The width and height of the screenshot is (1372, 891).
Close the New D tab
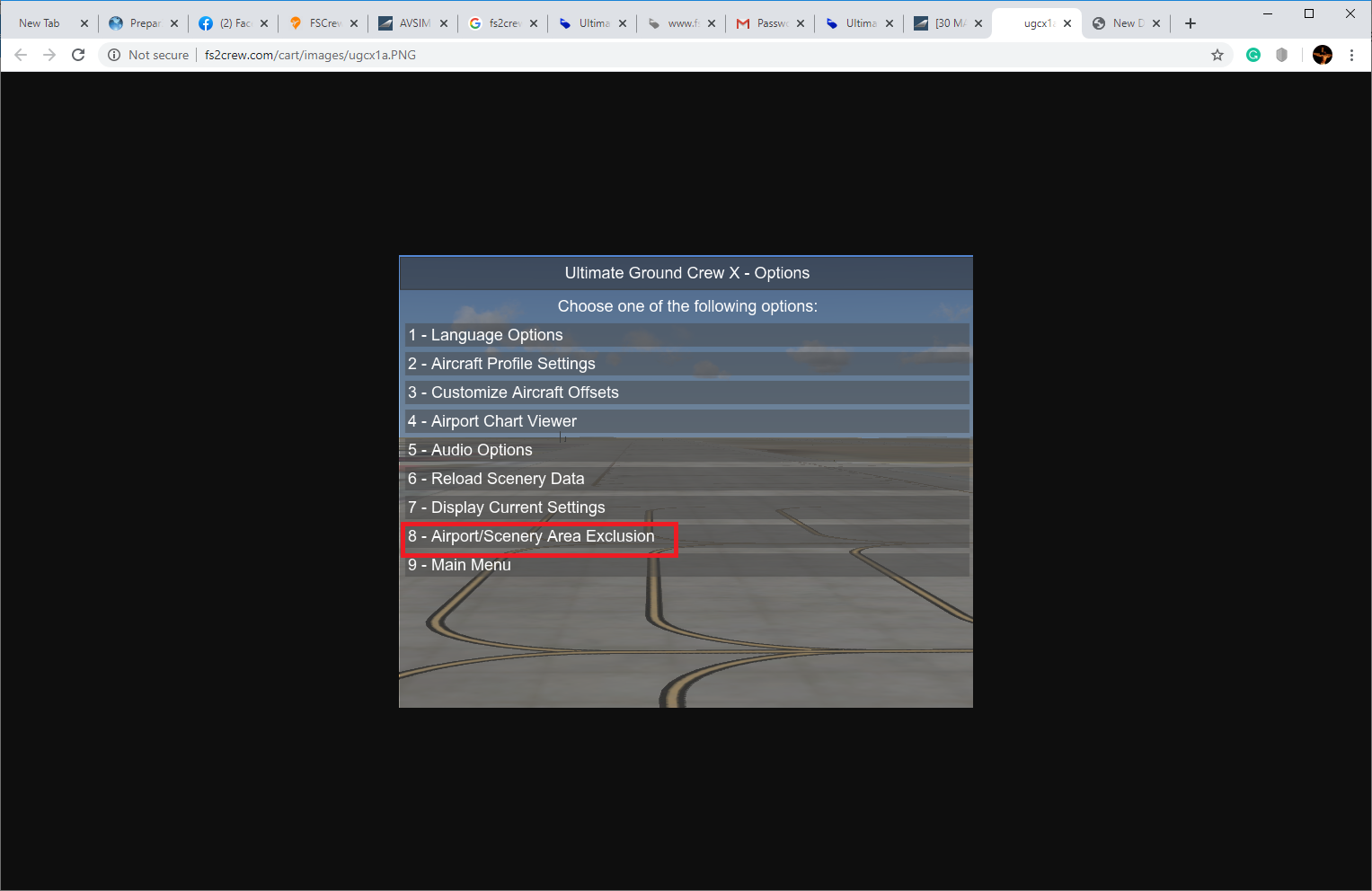click(x=1156, y=23)
